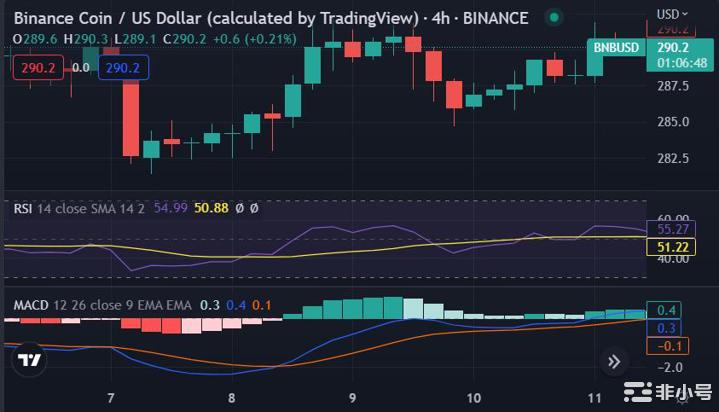719x412 pixels.
Task: Click the 285.0 level on price axis
Action: [672, 122]
